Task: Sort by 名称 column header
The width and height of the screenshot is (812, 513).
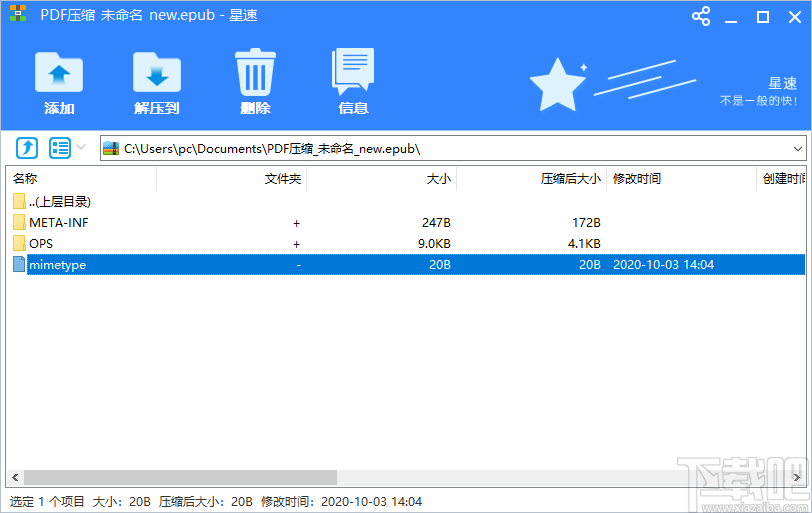Action: point(83,179)
